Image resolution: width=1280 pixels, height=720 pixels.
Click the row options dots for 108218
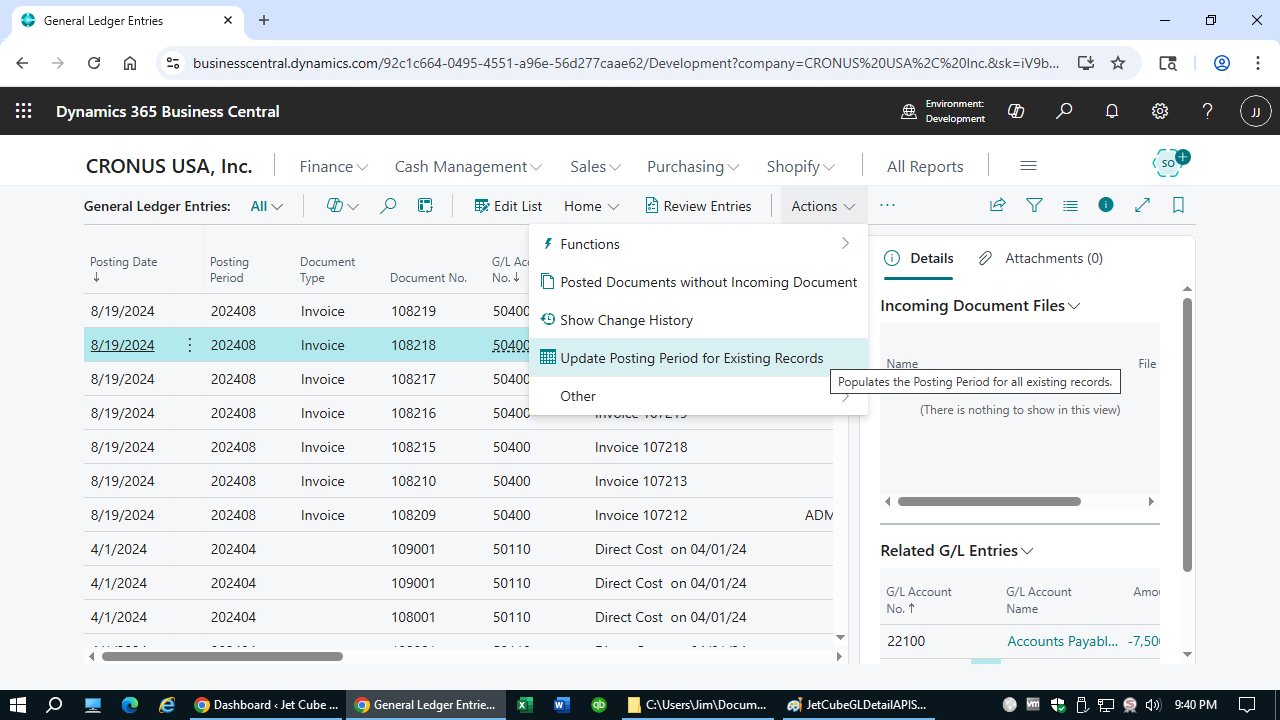(190, 345)
